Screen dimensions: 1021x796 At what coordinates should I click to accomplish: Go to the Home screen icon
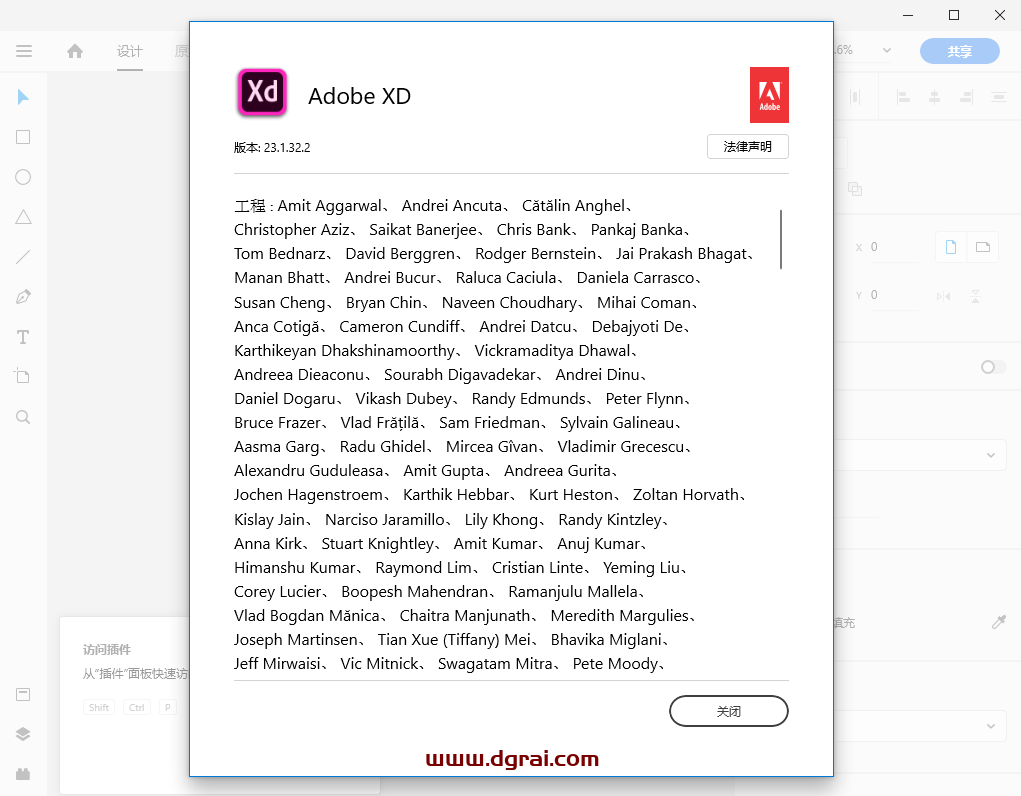[x=75, y=51]
